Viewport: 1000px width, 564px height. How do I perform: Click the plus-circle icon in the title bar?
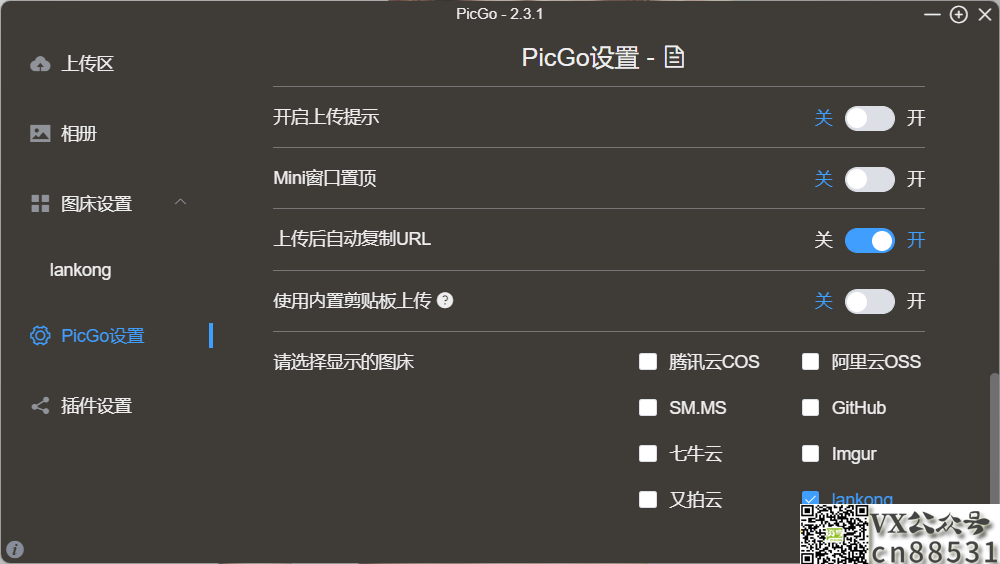(959, 14)
